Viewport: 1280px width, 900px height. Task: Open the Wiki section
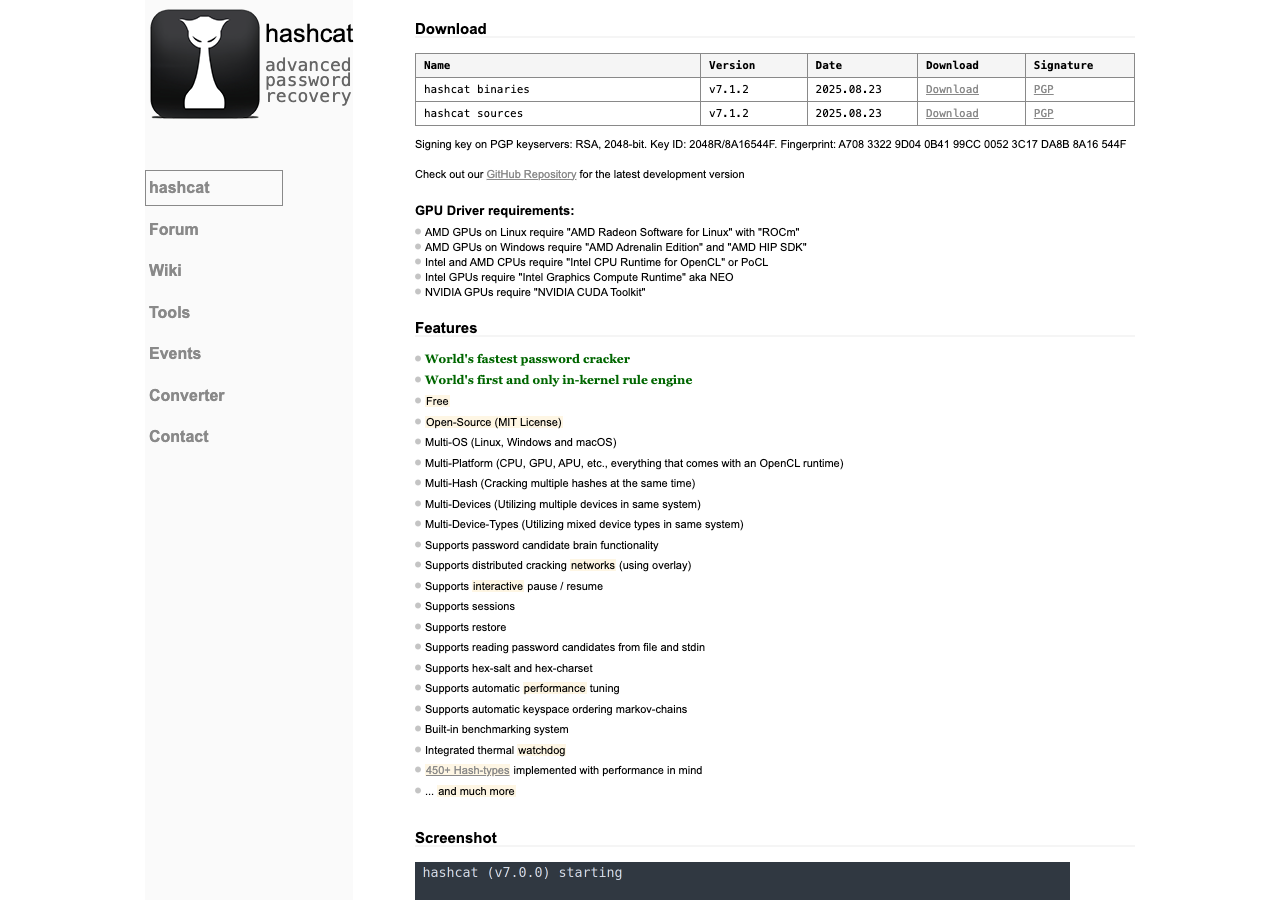165,271
